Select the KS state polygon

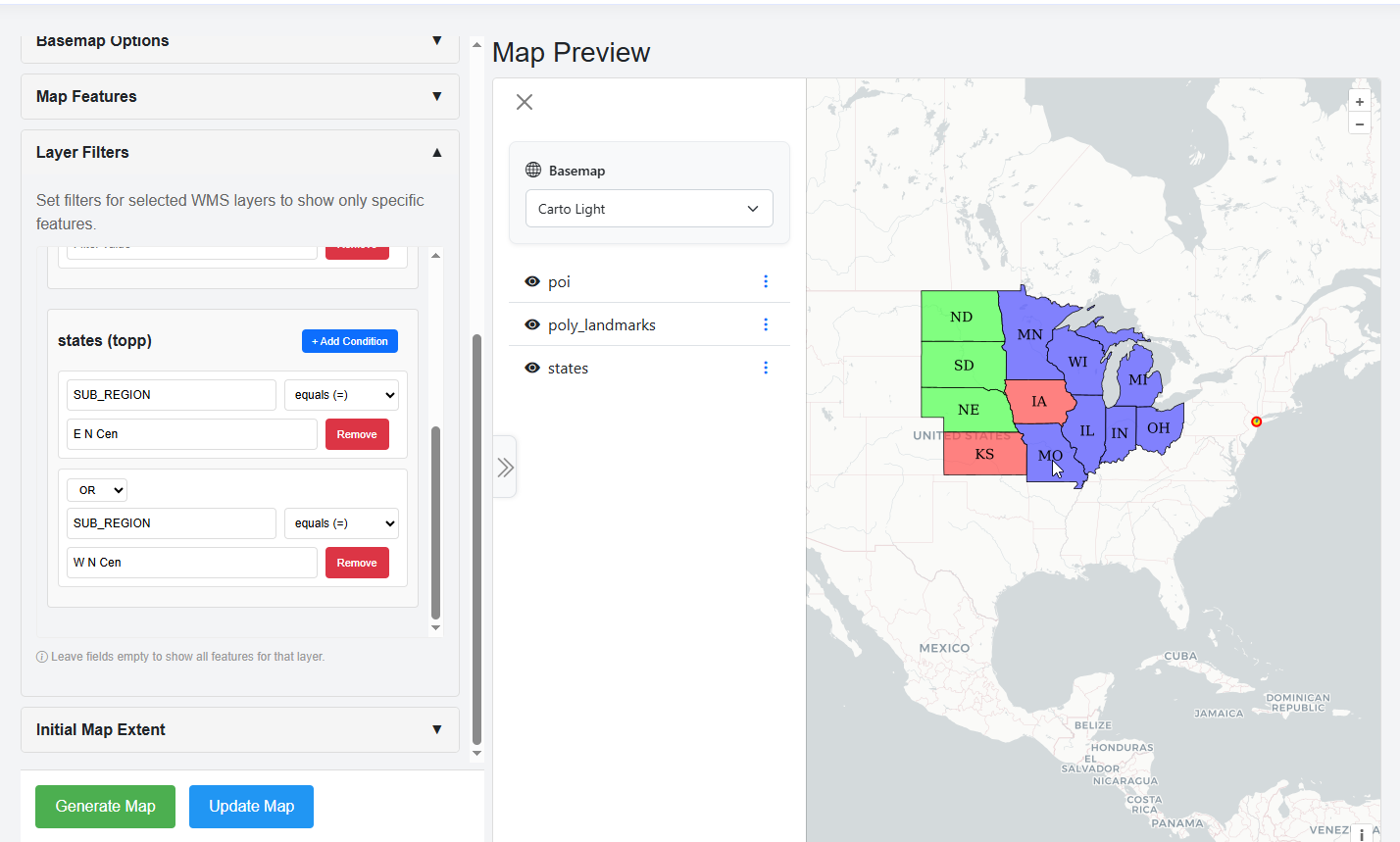[x=984, y=454]
